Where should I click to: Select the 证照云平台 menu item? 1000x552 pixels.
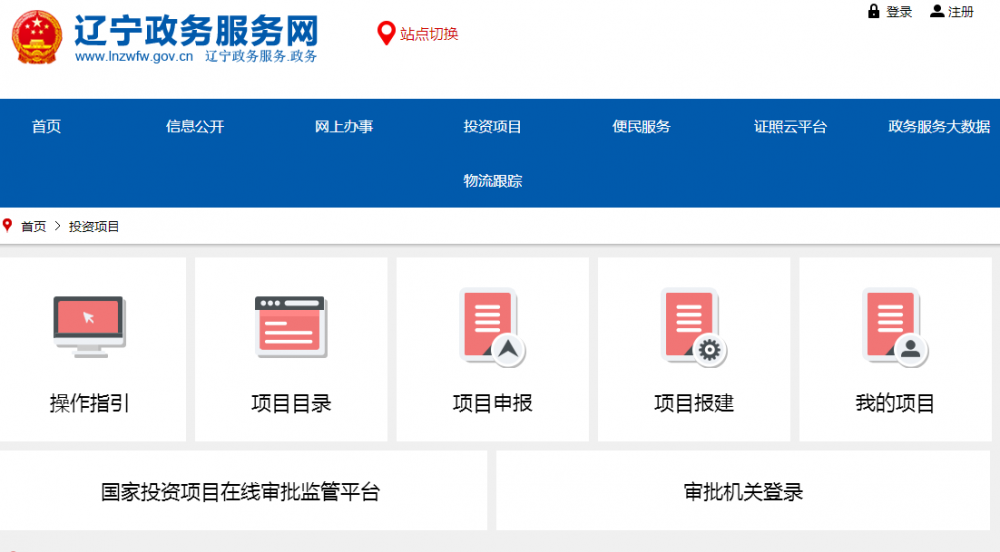click(x=790, y=127)
